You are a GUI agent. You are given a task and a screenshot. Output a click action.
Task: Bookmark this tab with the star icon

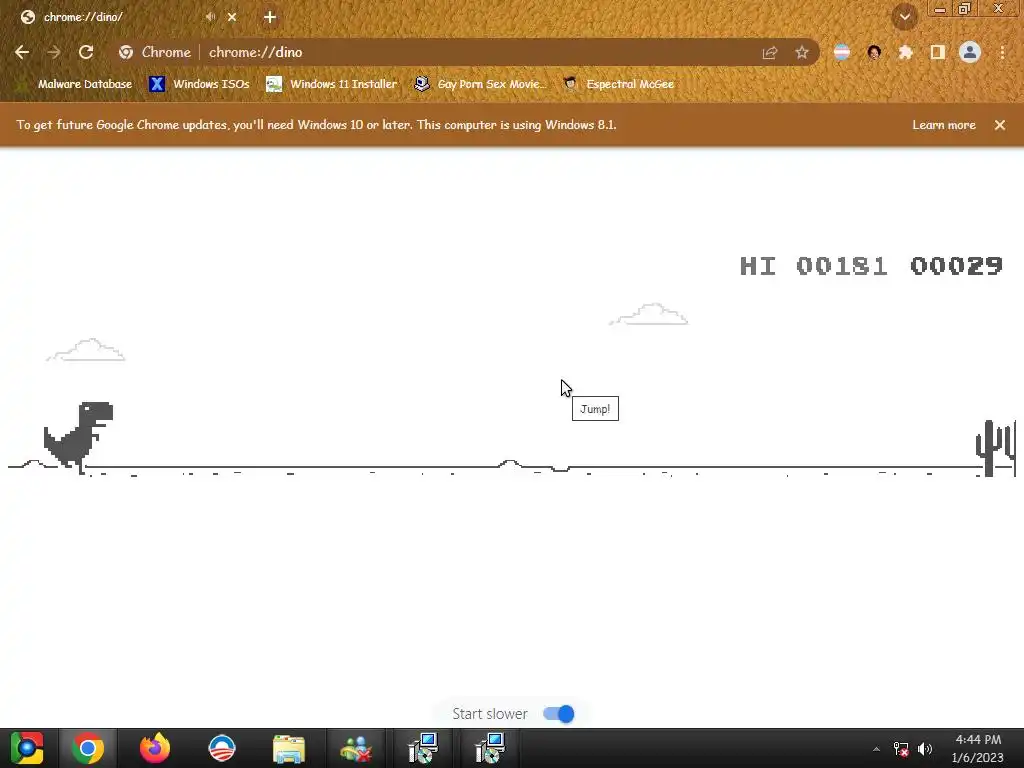pyautogui.click(x=802, y=52)
